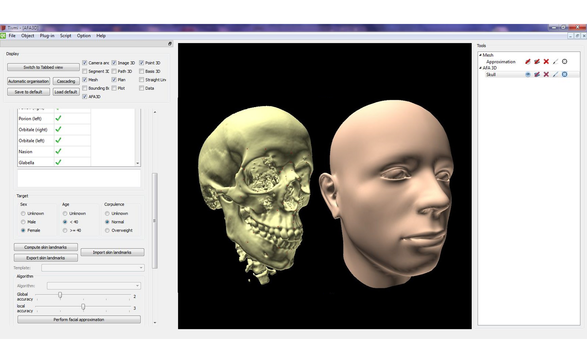The image size is (587, 363).
Task: Click the application icon beside File menu
Action: coord(3,36)
